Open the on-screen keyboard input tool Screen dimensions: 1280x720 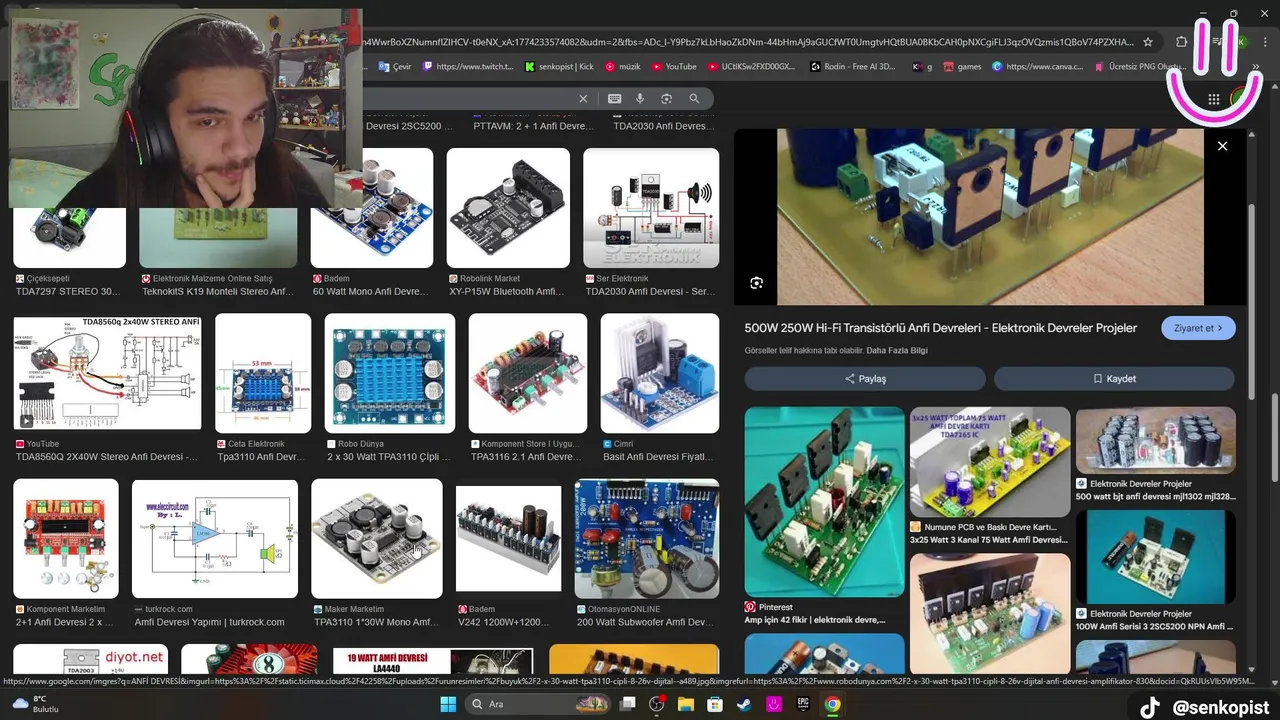tap(614, 98)
